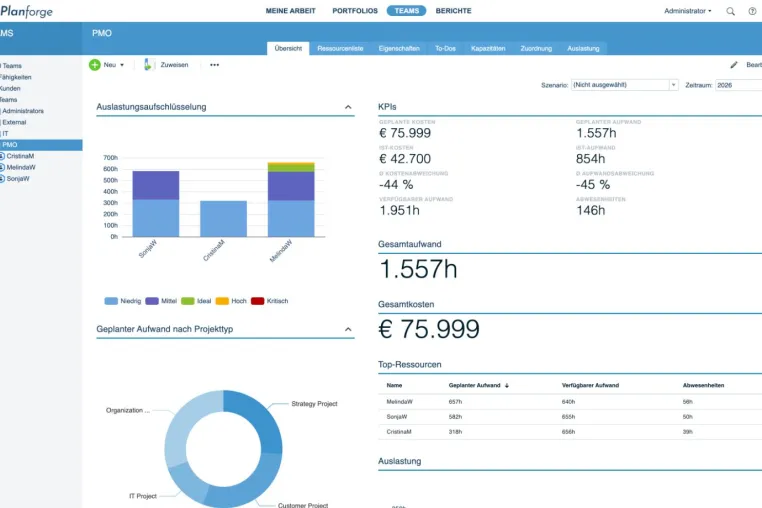Screen dimensions: 762x508
Task: Click MelindaW bar in utilization chart
Action: [x=291, y=199]
